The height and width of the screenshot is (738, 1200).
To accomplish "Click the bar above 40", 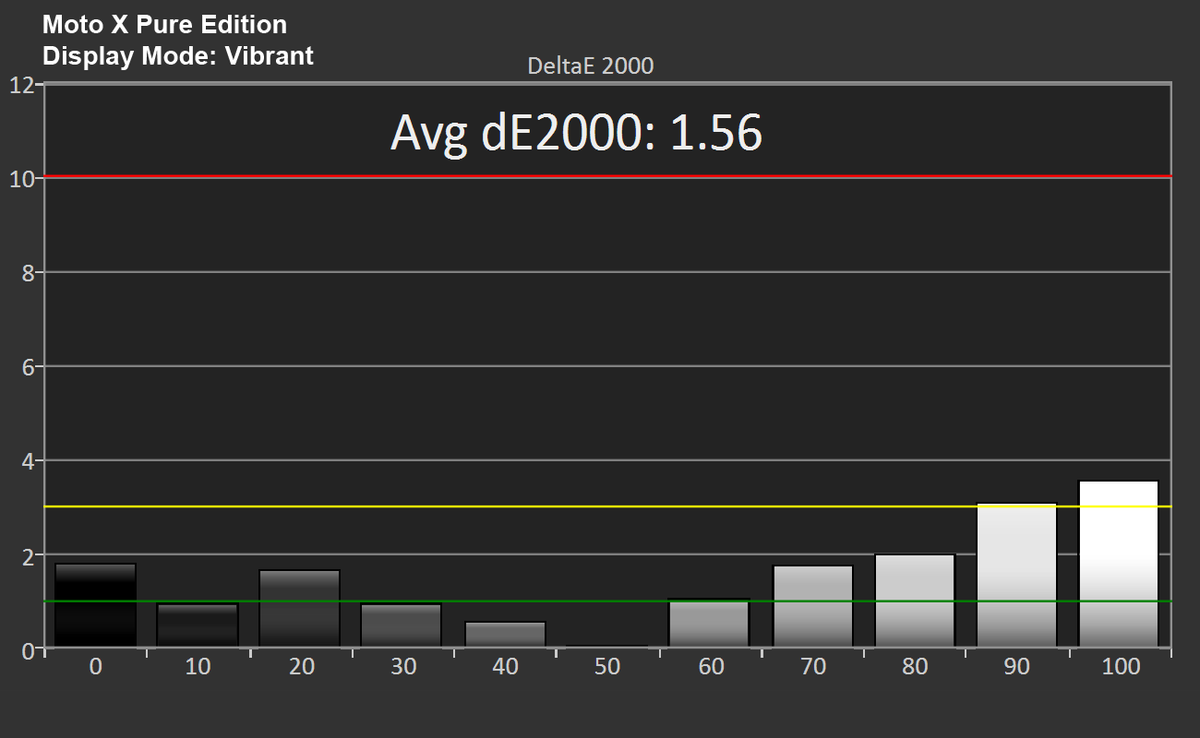I will coord(505,634).
